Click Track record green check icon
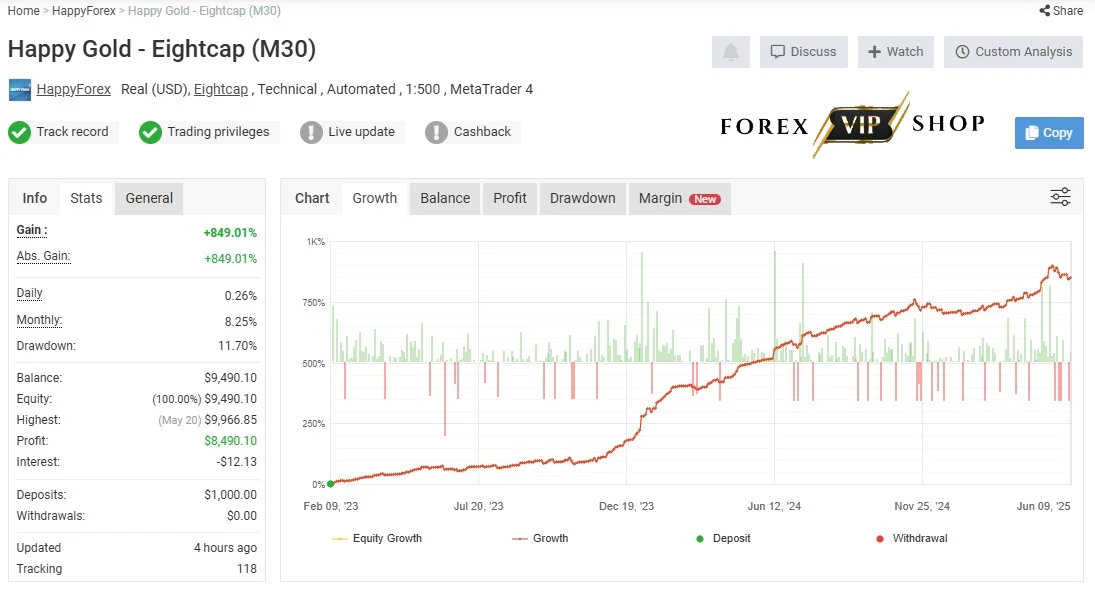The width and height of the screenshot is (1095, 592). pyautogui.click(x=20, y=132)
